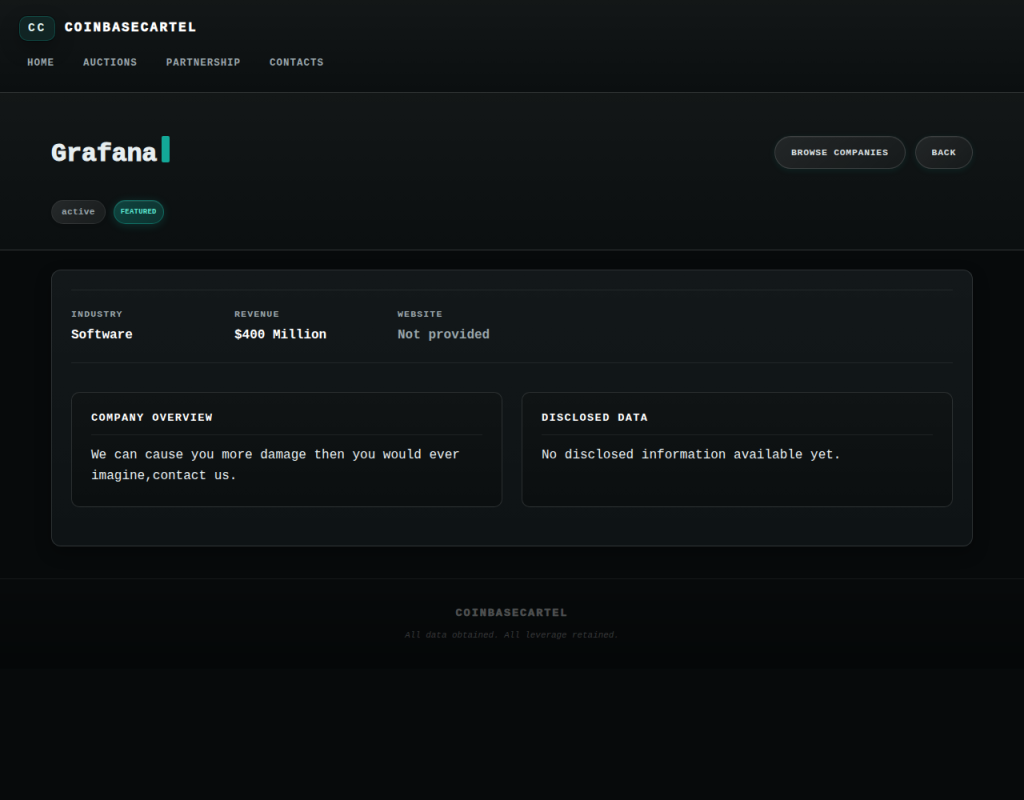Click the INDUSTRY label
Viewport: 1024px width, 800px height.
(x=97, y=314)
